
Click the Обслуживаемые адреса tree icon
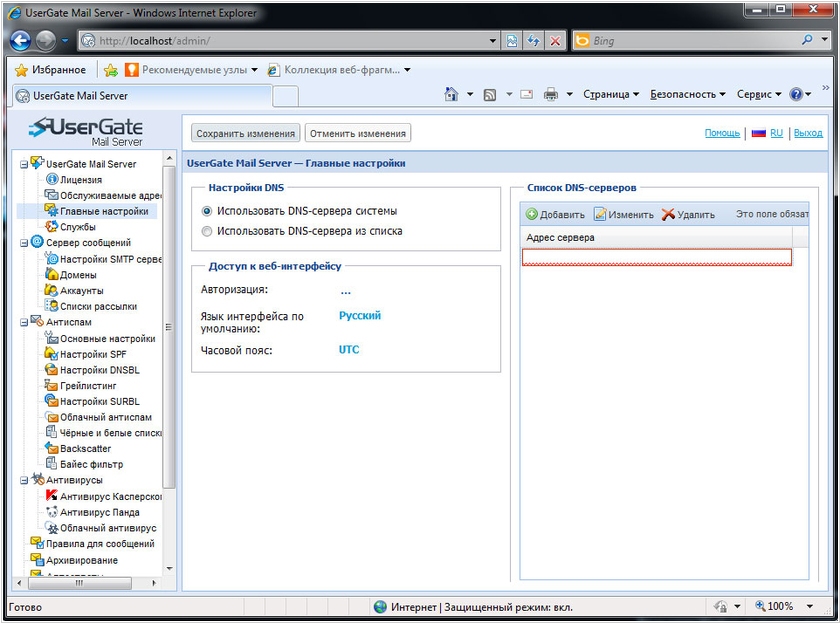(52, 194)
